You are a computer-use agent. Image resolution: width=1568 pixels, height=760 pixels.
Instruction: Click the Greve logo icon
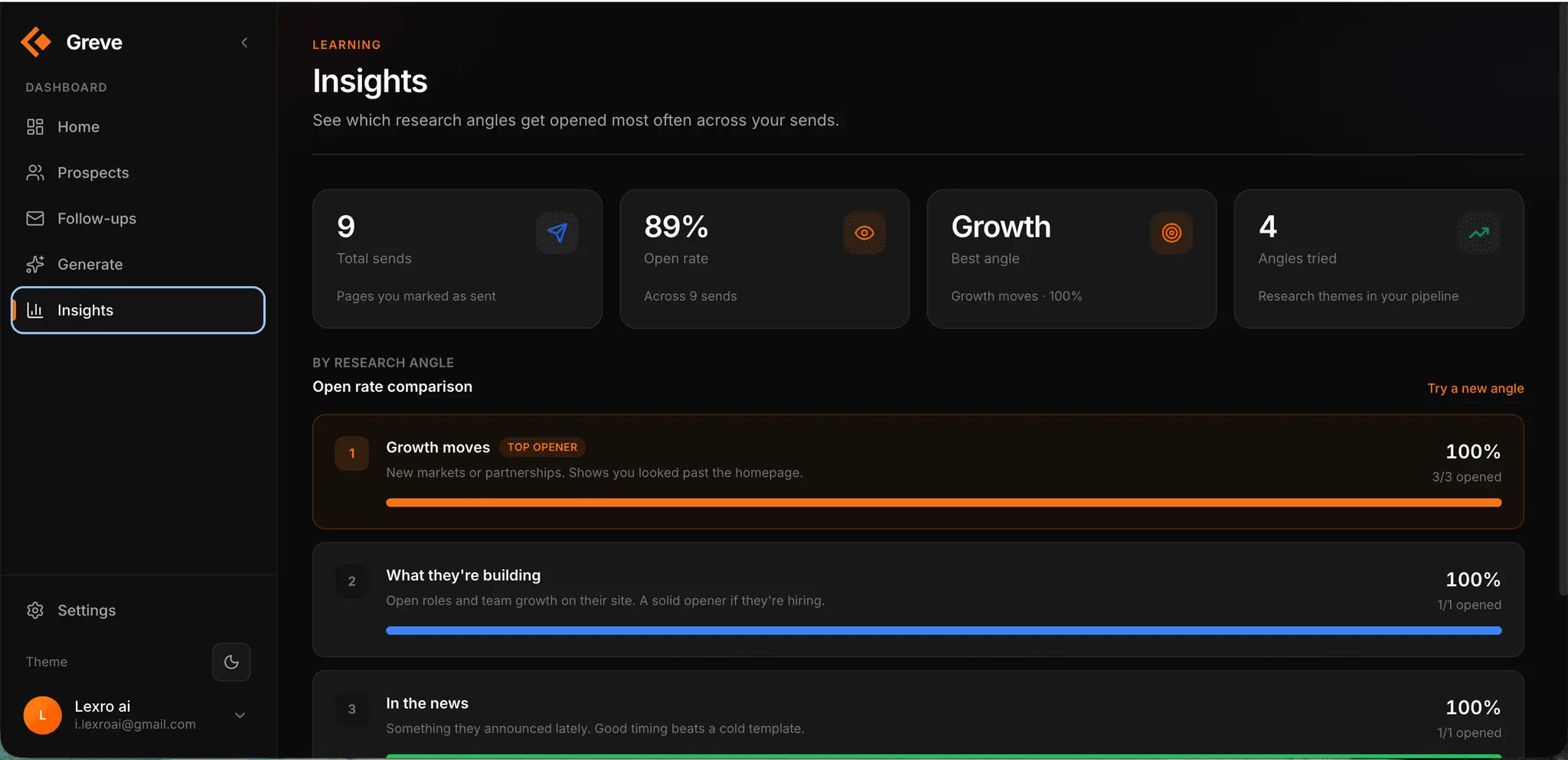36,42
